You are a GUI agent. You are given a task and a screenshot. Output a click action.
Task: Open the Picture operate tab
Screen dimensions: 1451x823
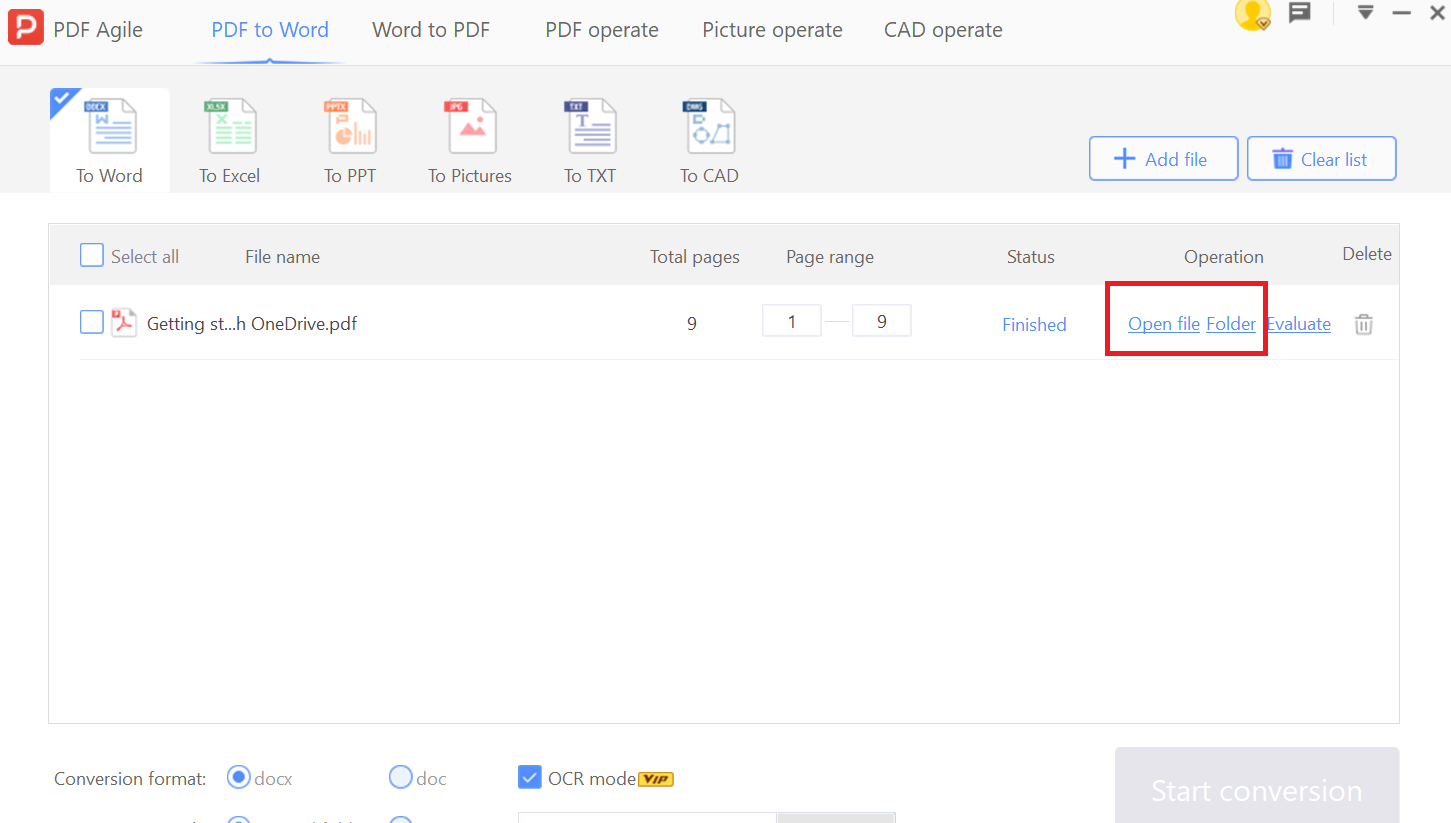[772, 30]
